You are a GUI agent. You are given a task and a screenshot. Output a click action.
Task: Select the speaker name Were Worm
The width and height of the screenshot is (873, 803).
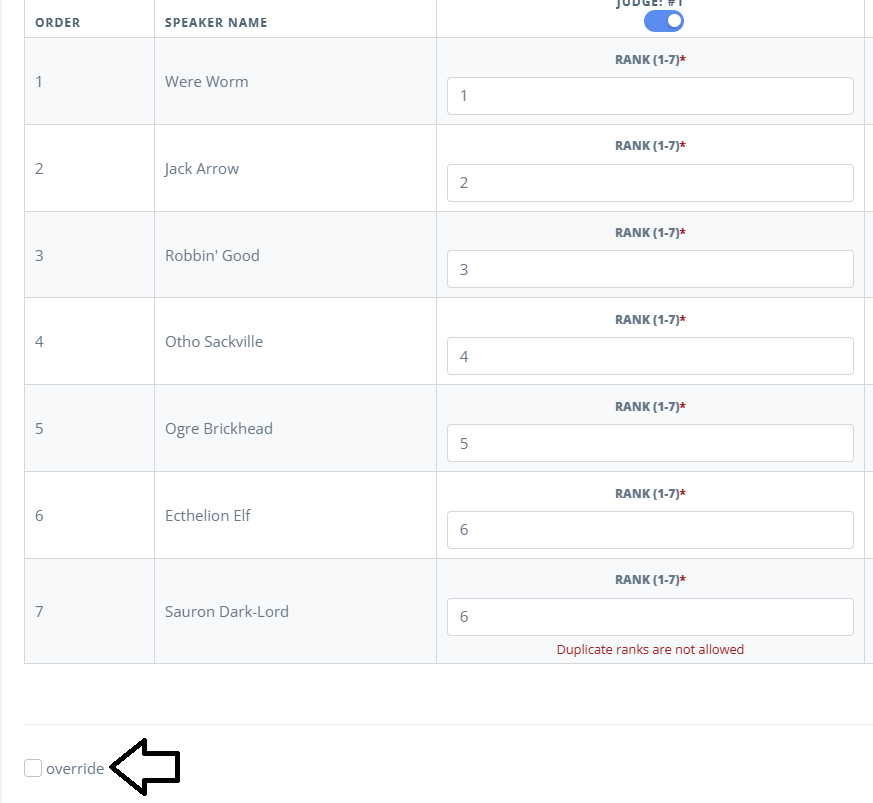point(207,82)
